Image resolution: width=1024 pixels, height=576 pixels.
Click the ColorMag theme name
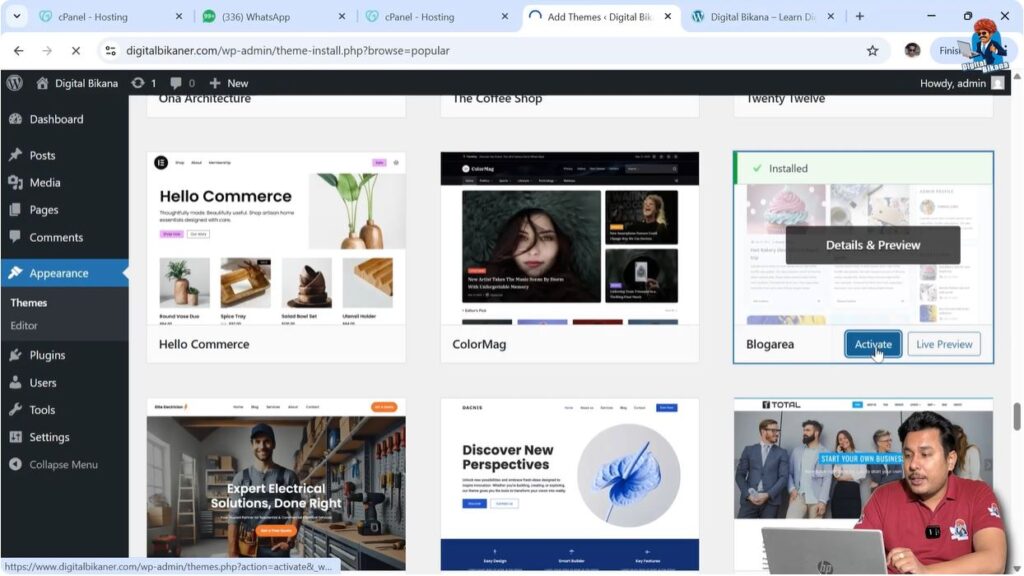coord(479,344)
